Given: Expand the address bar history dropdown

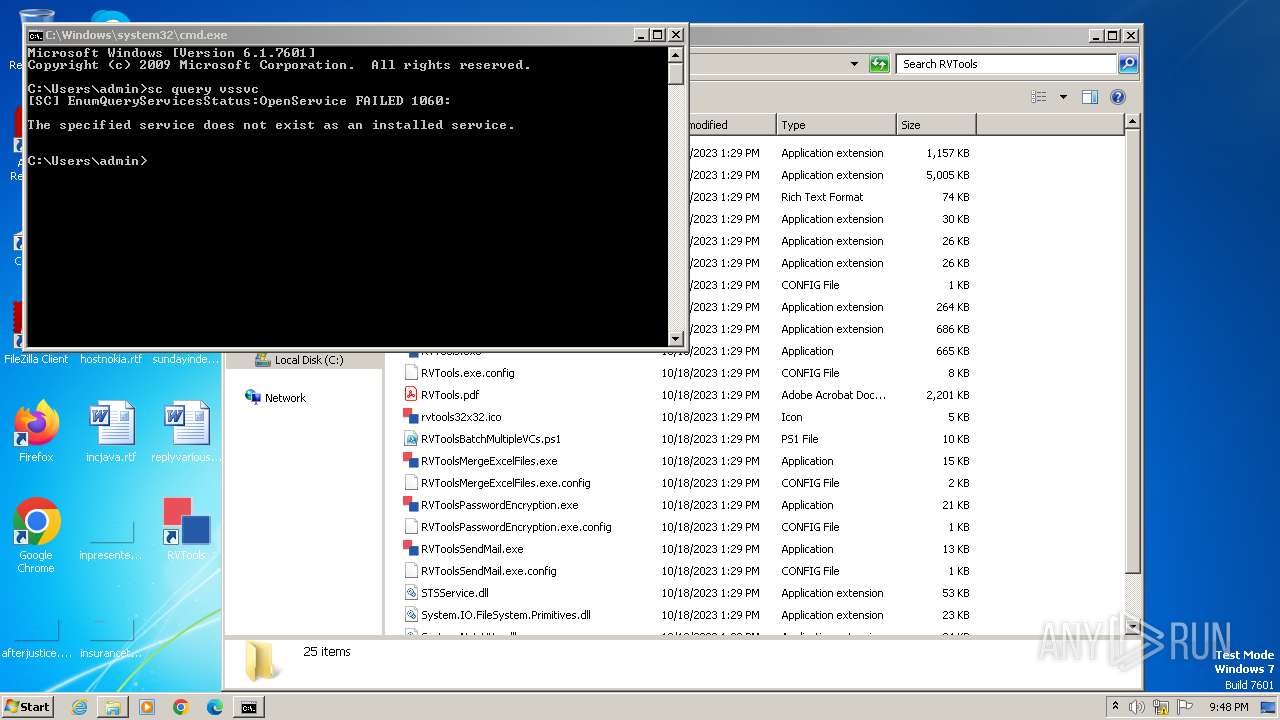Looking at the screenshot, I should pyautogui.click(x=854, y=64).
